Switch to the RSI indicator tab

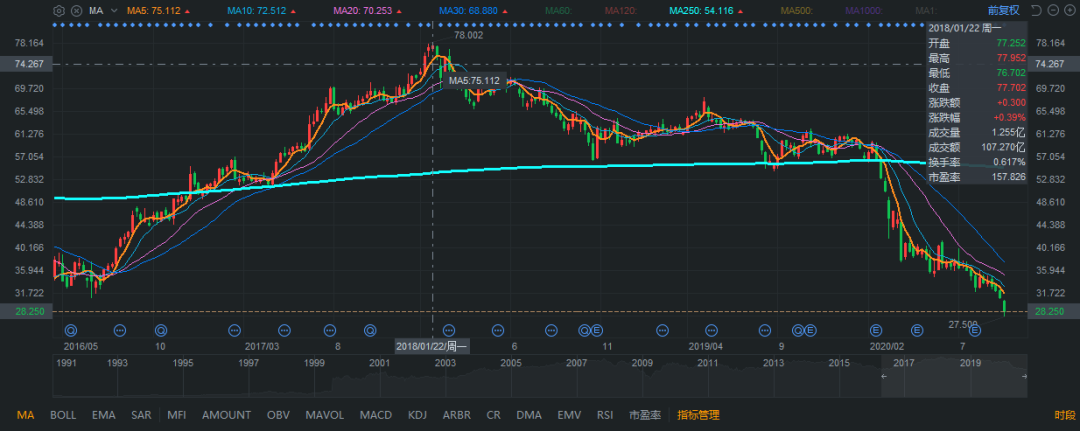(605, 415)
